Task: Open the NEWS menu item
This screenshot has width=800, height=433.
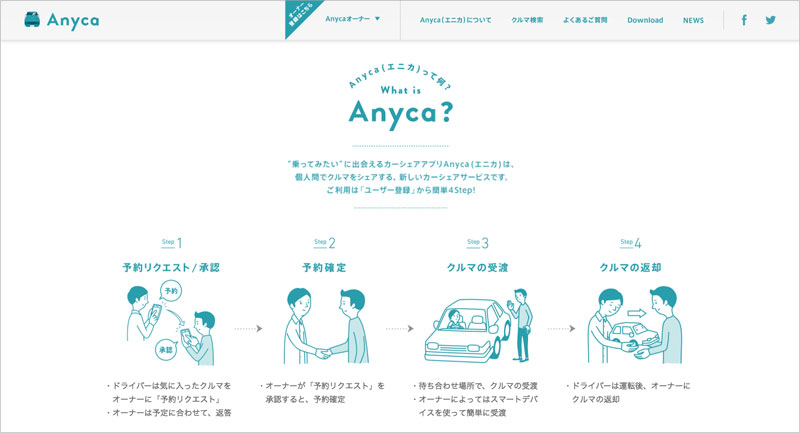Action: 693,20
